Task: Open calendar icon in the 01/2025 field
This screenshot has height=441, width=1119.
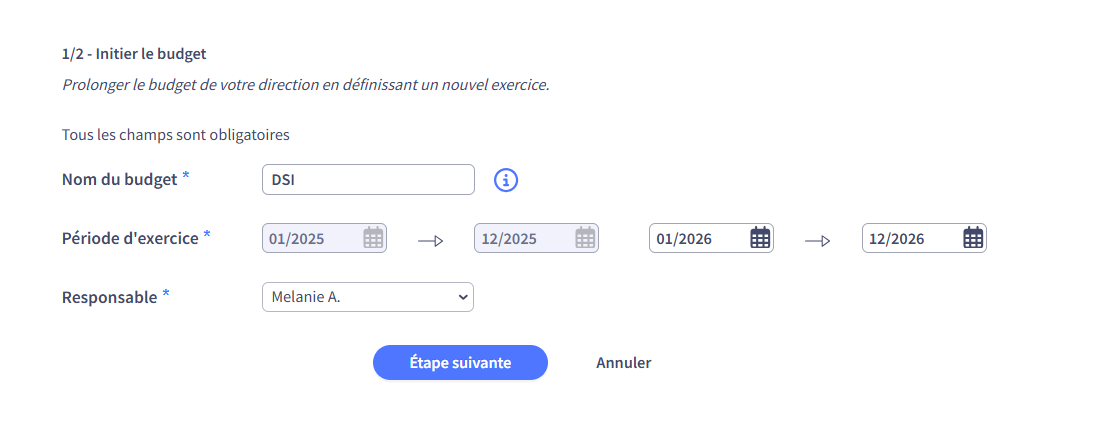Action: coord(373,238)
